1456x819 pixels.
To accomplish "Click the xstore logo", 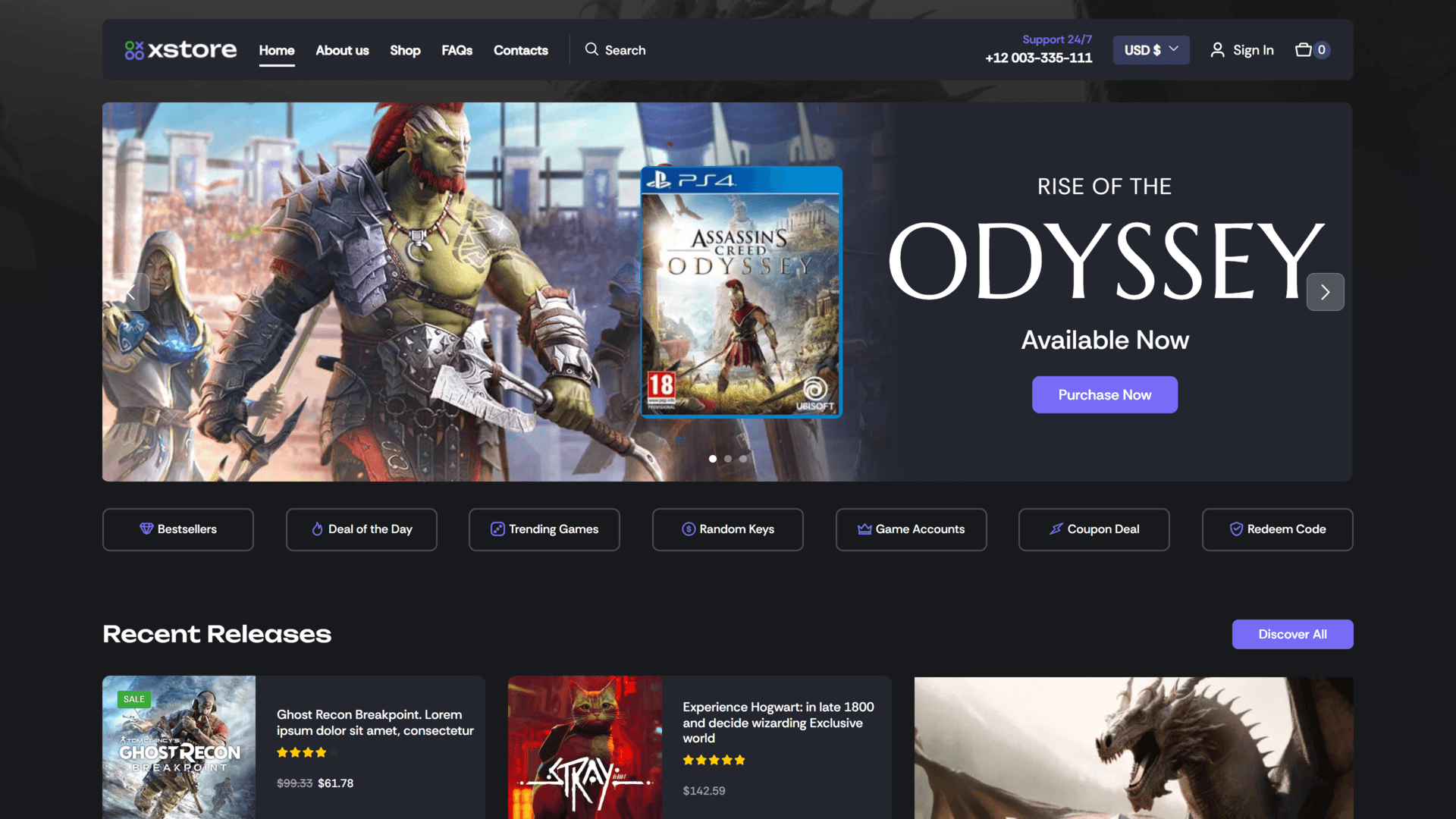I will pyautogui.click(x=180, y=50).
